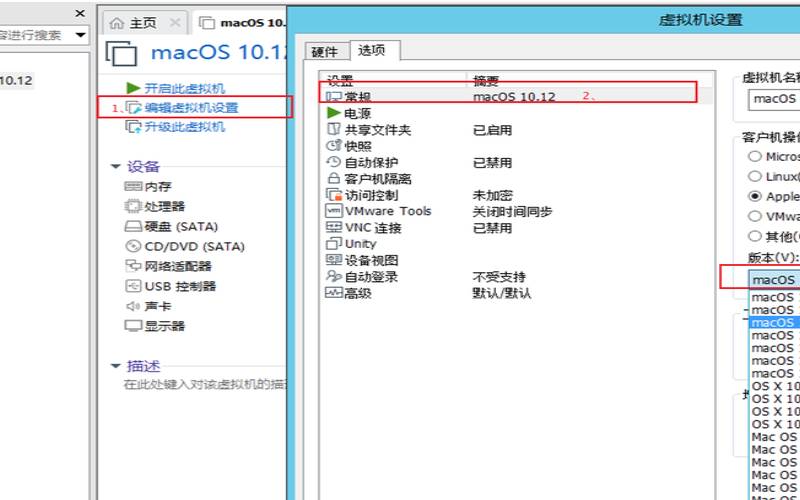This screenshot has height=500, width=800.
Task: Click the 升级此虚拟机 link
Action: click(184, 127)
